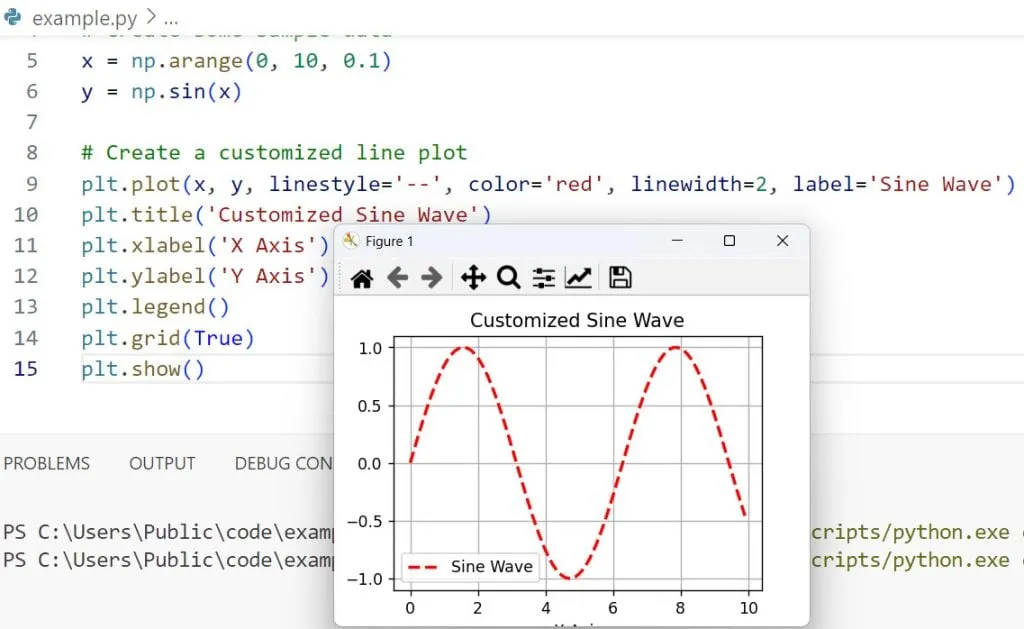Click the comment 'Create a customized line plot'
This screenshot has width=1024, height=629.
(274, 153)
